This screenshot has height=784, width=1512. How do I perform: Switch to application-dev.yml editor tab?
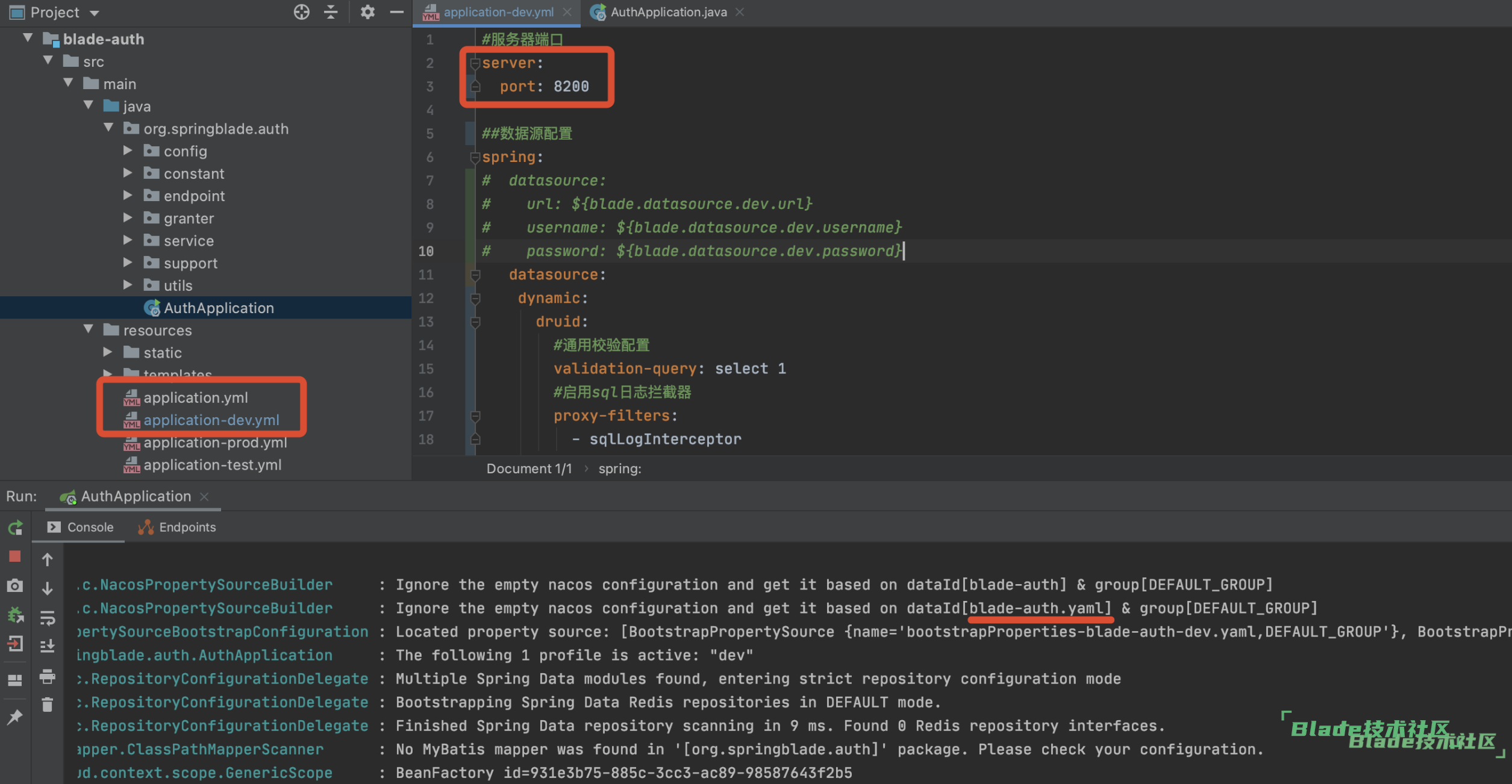click(x=498, y=12)
